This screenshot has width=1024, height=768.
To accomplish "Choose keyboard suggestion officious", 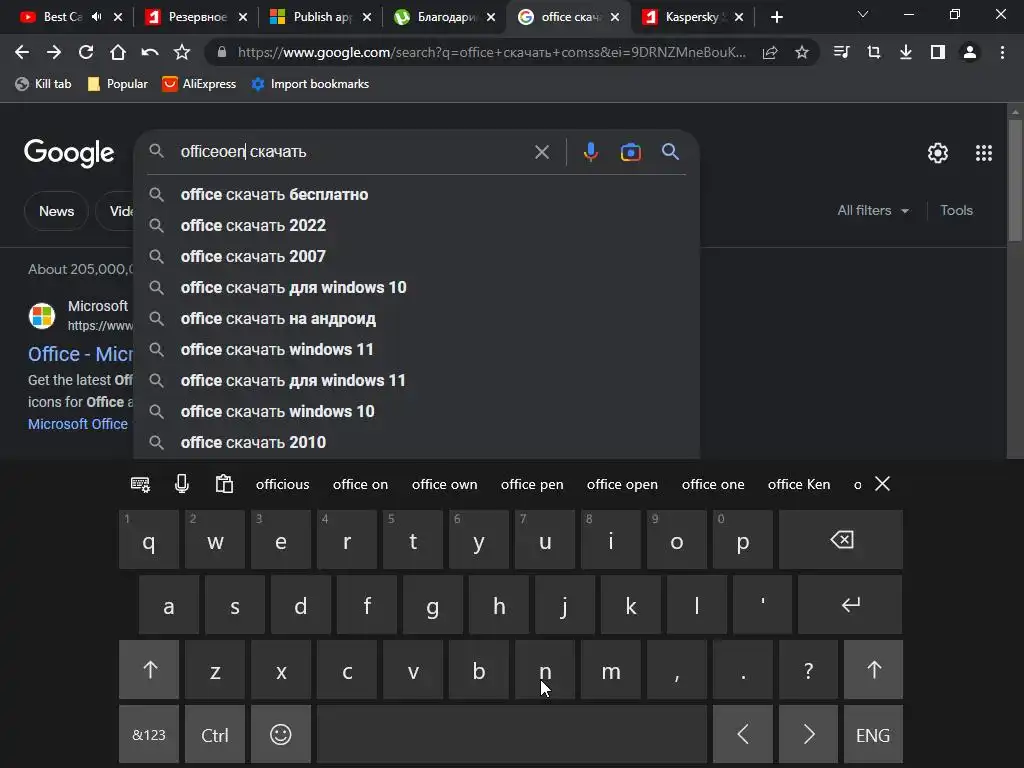I will (x=282, y=484).
